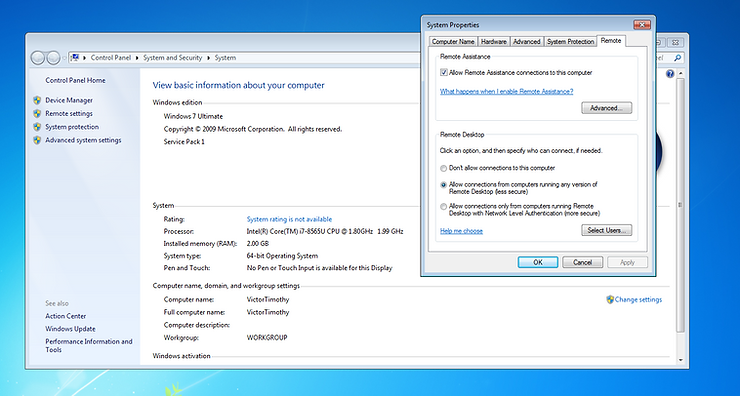Open the System Protection tab
This screenshot has width=740, height=396.
pos(570,42)
